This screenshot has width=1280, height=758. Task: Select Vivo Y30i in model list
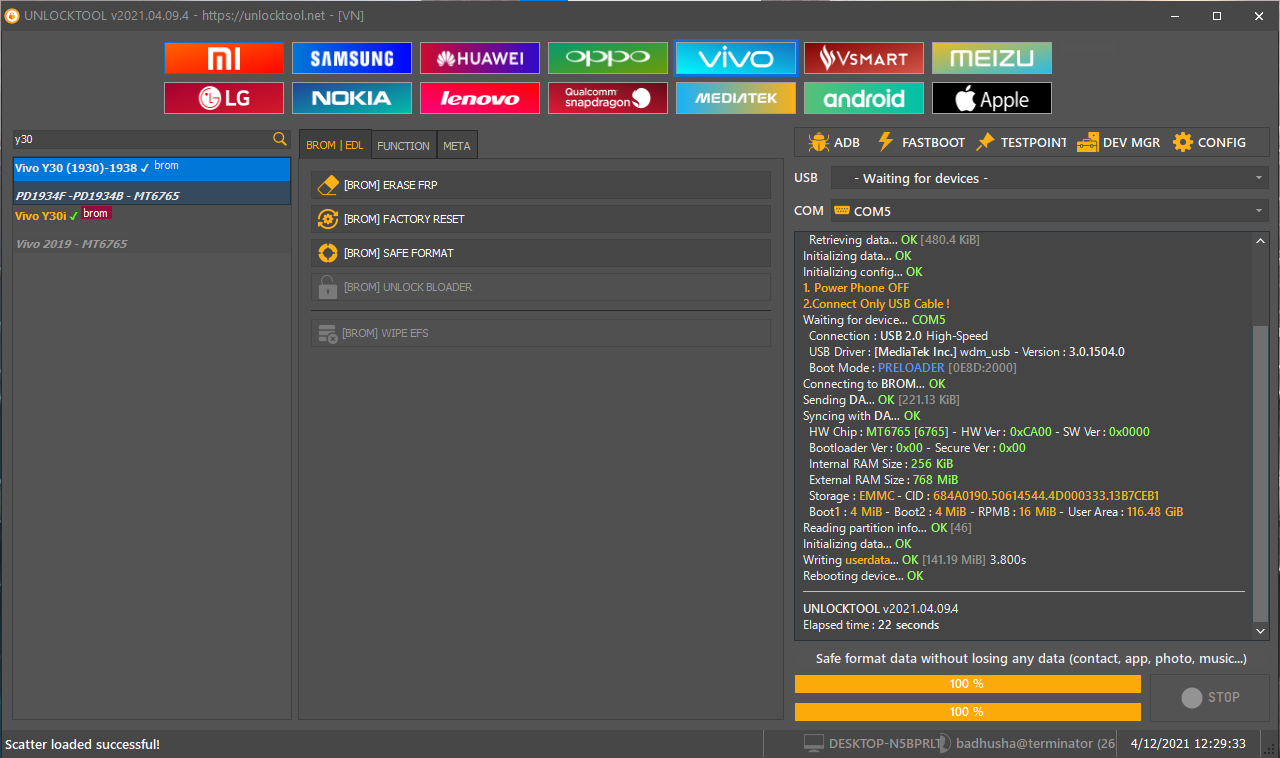[152, 216]
